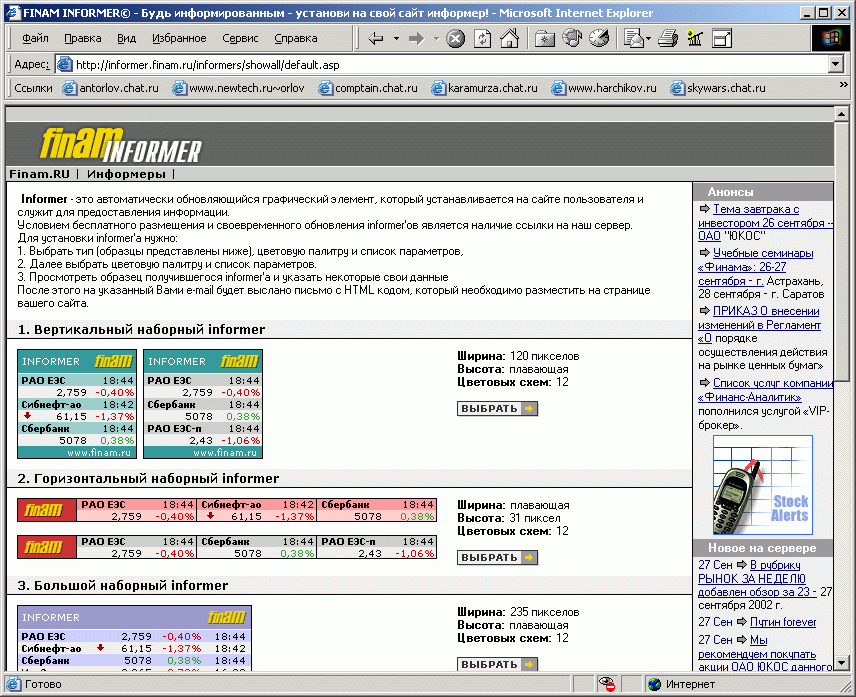Click the page scrollbar up arrow
The height and width of the screenshot is (697, 856).
click(841, 114)
